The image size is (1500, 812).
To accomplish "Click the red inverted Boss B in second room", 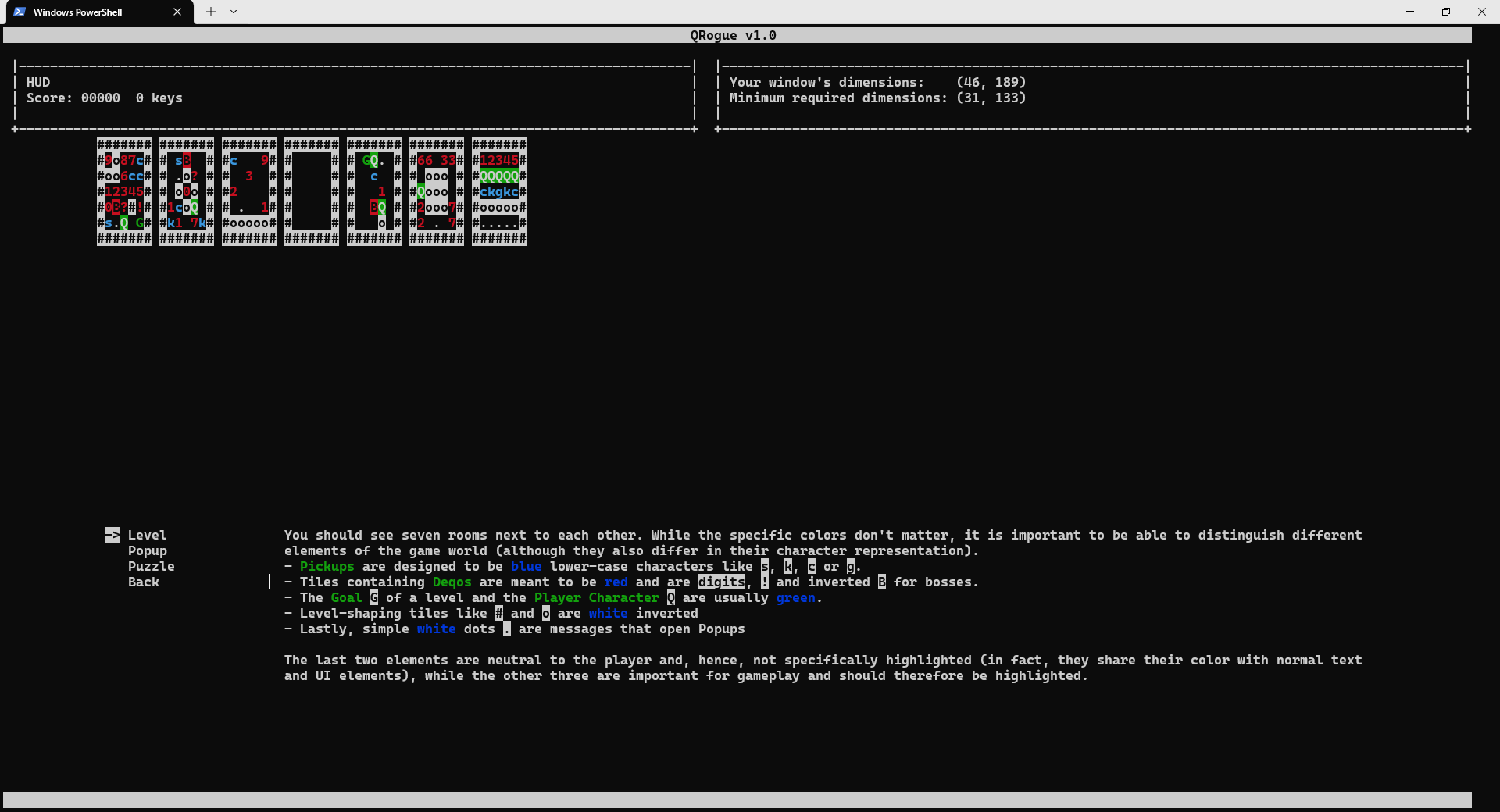I will click(x=185, y=161).
